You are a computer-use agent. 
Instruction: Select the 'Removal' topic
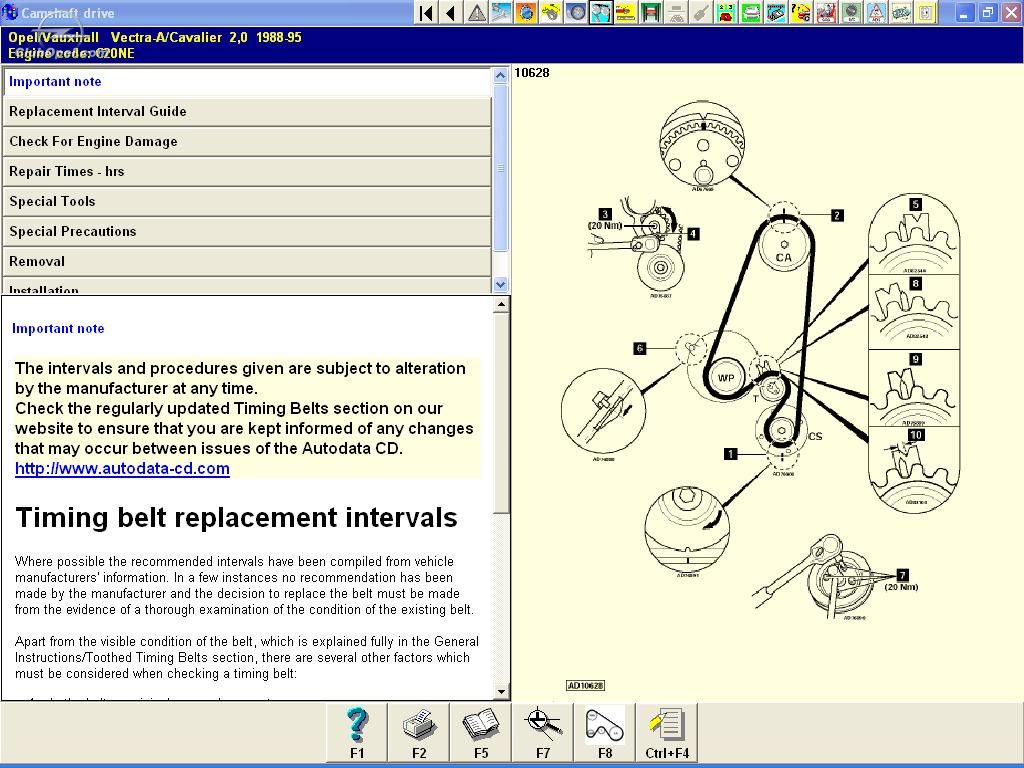click(248, 262)
